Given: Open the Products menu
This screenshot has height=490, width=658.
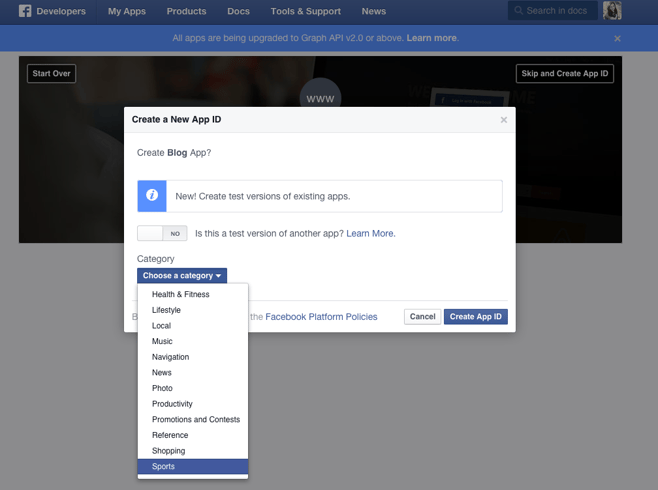Looking at the screenshot, I should click(186, 11).
